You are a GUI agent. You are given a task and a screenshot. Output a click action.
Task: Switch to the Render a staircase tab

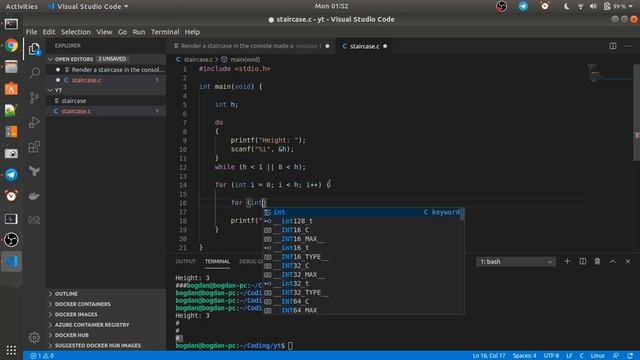pyautogui.click(x=251, y=46)
